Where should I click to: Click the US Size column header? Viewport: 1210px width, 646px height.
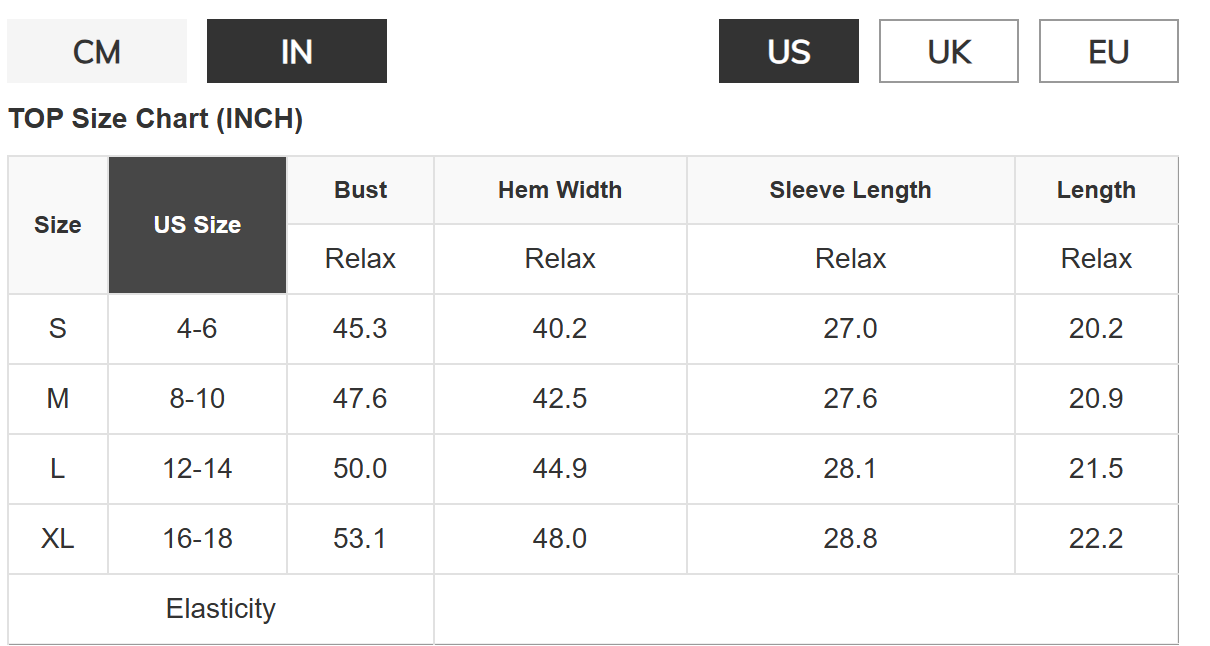197,225
